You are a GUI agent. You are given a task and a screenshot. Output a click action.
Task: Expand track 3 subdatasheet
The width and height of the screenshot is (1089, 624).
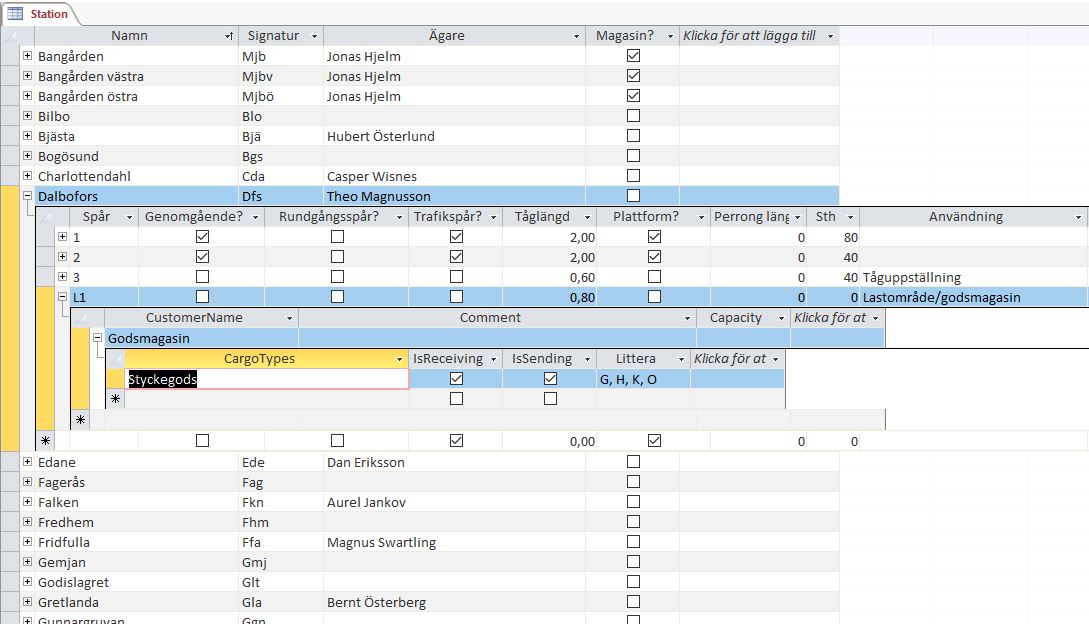63,277
